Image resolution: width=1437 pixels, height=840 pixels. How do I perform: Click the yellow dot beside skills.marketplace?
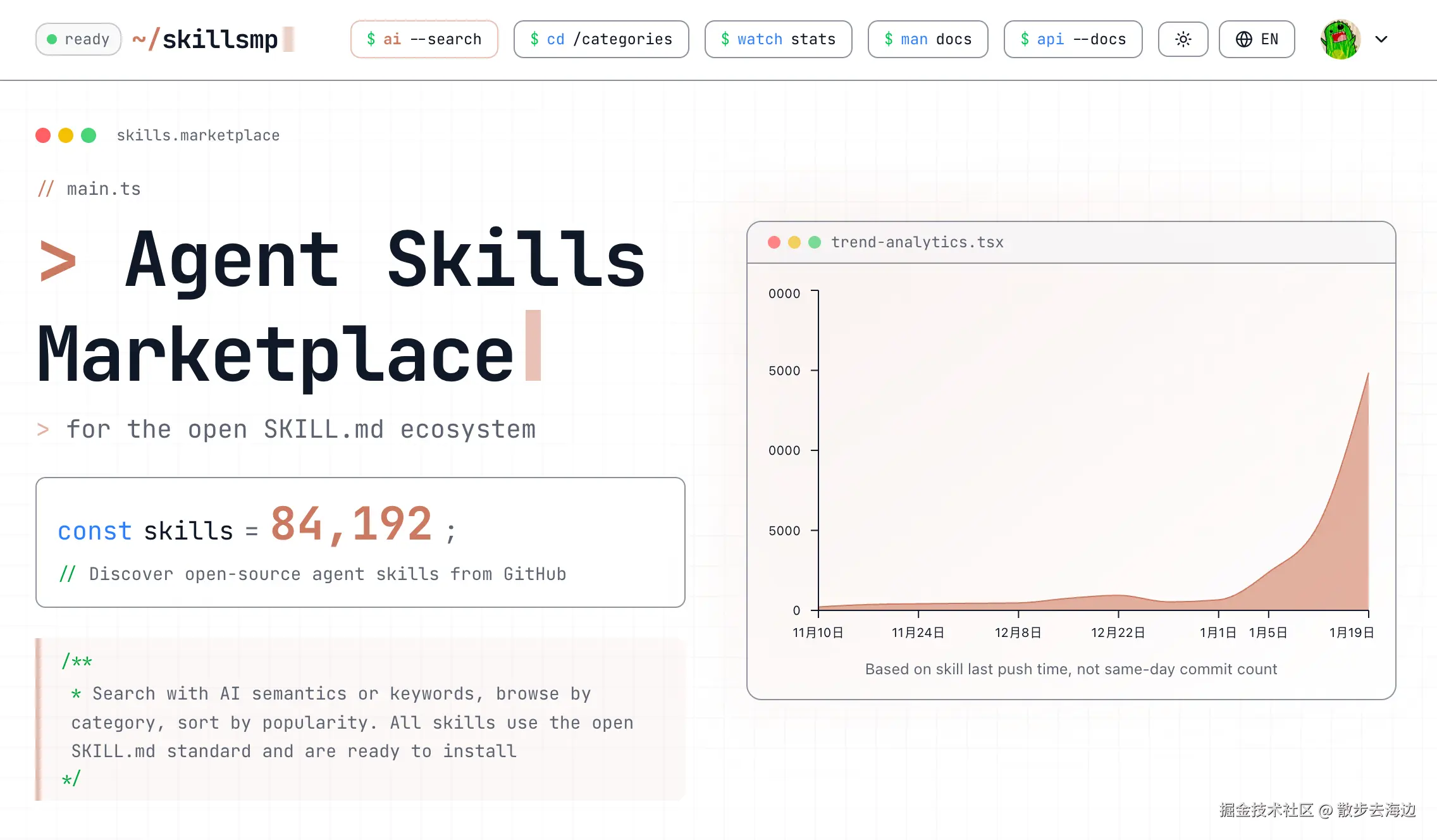pos(66,135)
